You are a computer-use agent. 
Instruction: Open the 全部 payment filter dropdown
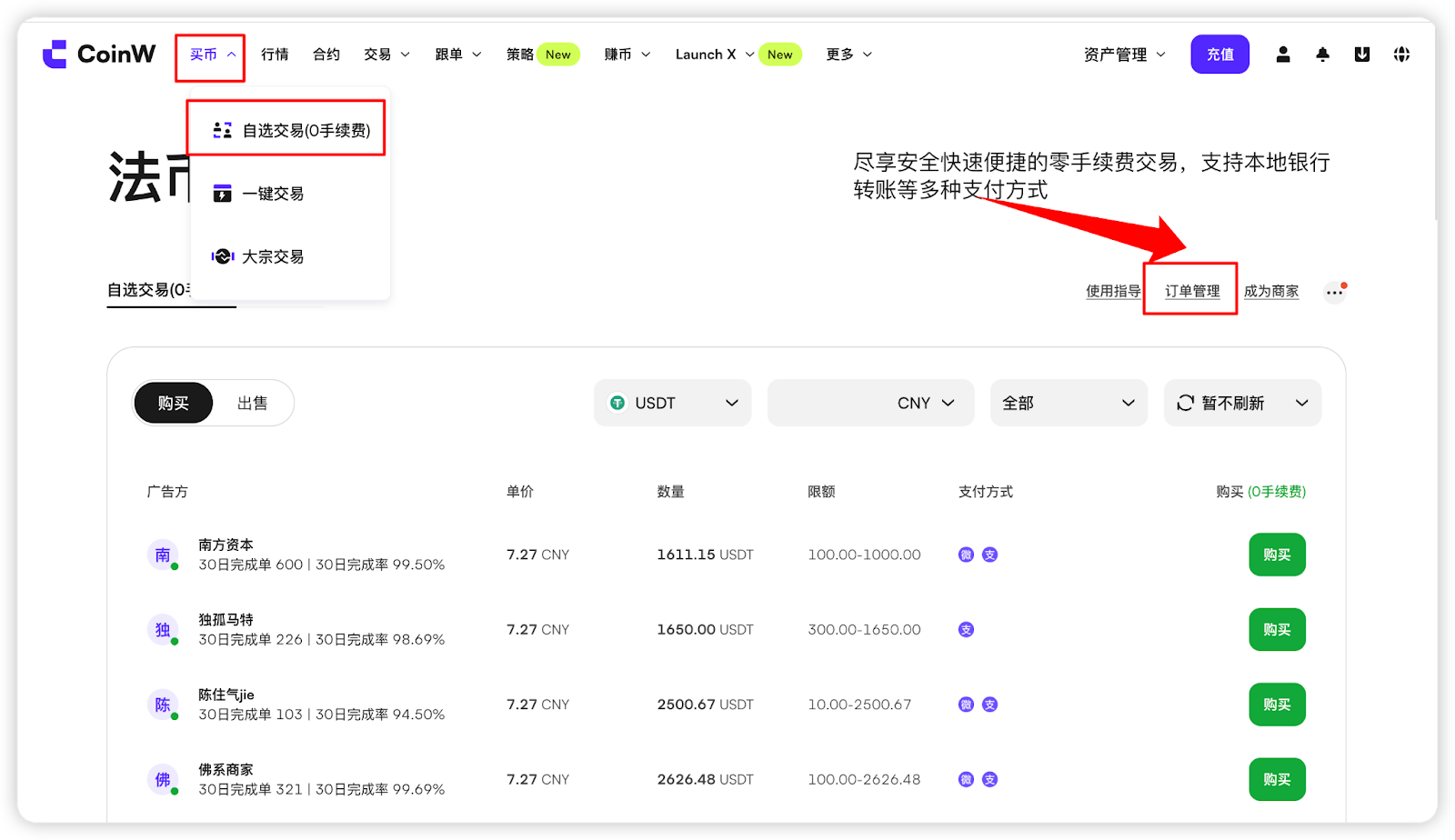point(1069,403)
